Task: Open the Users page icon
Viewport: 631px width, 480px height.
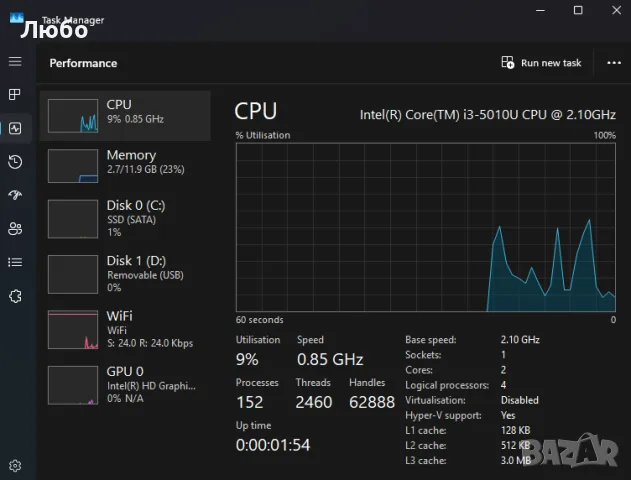Action: 15,229
